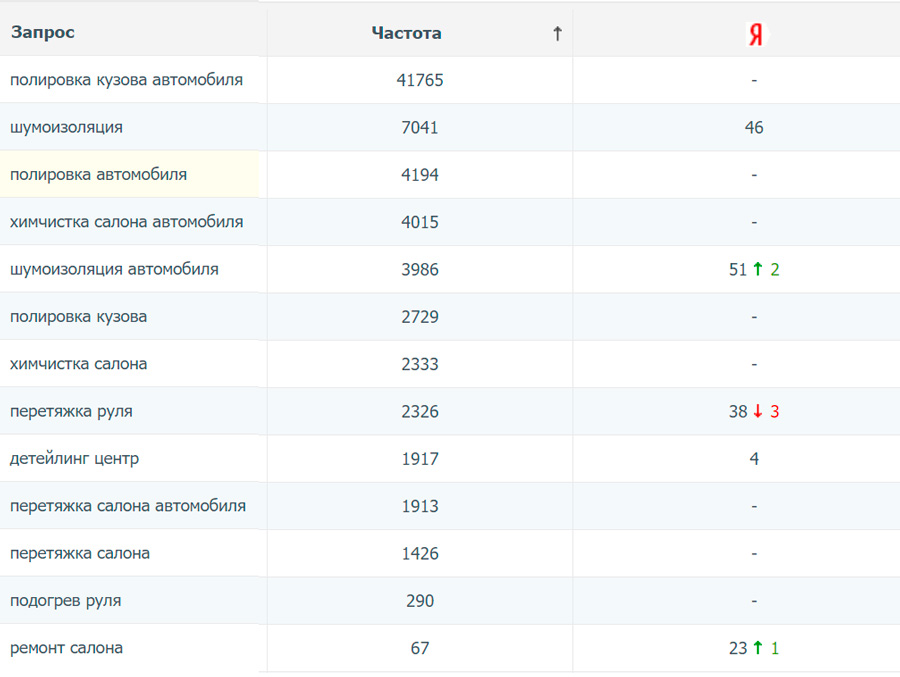Click frequency value 41765
The image size is (900, 677).
(420, 80)
